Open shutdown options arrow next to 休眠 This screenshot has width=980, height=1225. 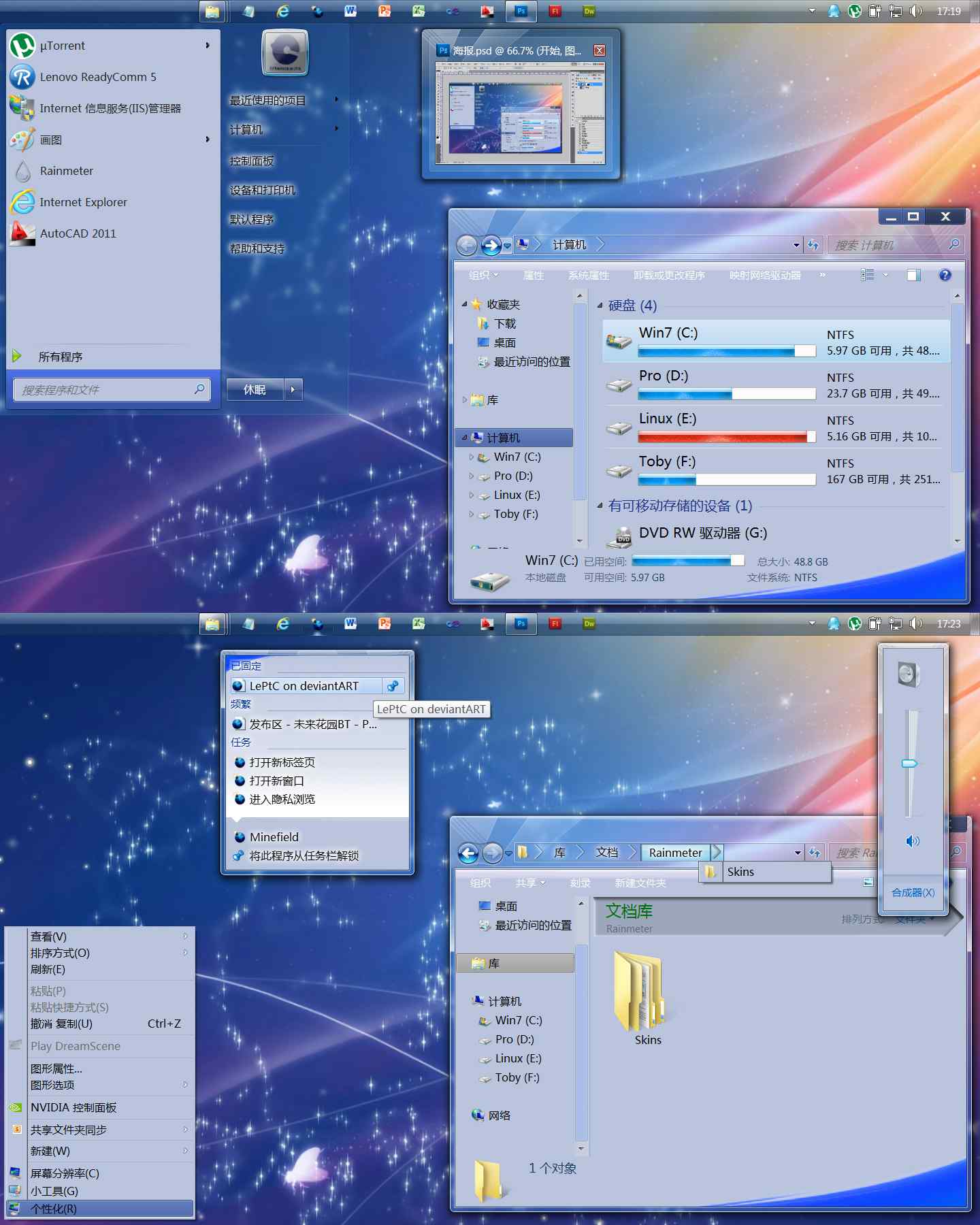tap(293, 389)
